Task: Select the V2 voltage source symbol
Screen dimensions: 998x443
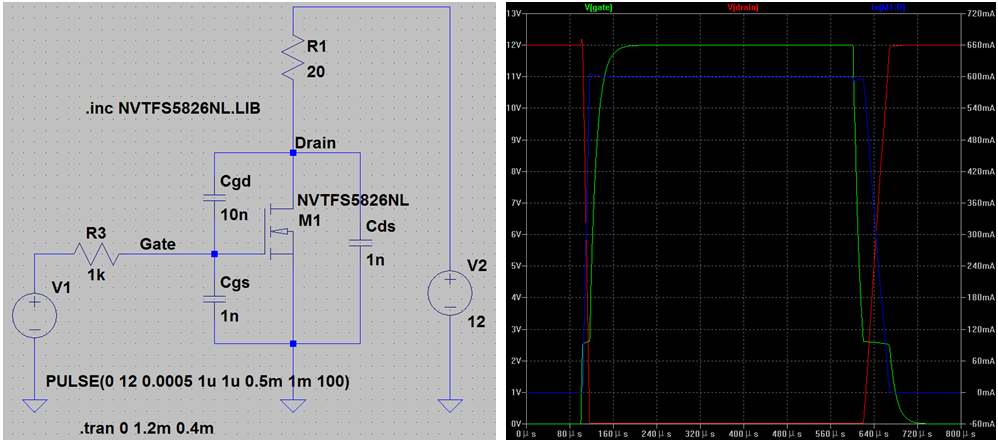Action: [x=450, y=295]
